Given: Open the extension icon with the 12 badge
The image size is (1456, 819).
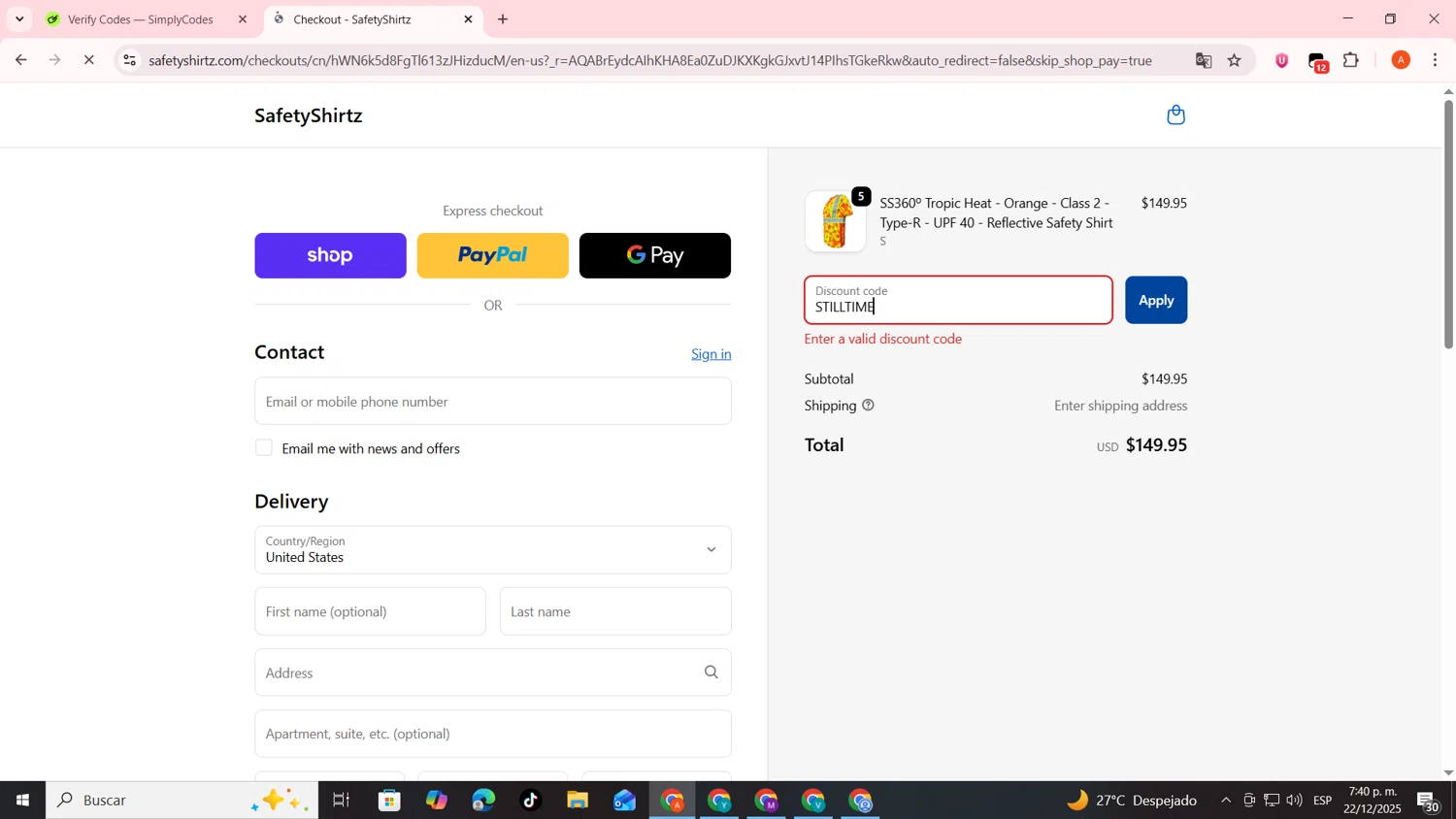Looking at the screenshot, I should pyautogui.click(x=1318, y=61).
